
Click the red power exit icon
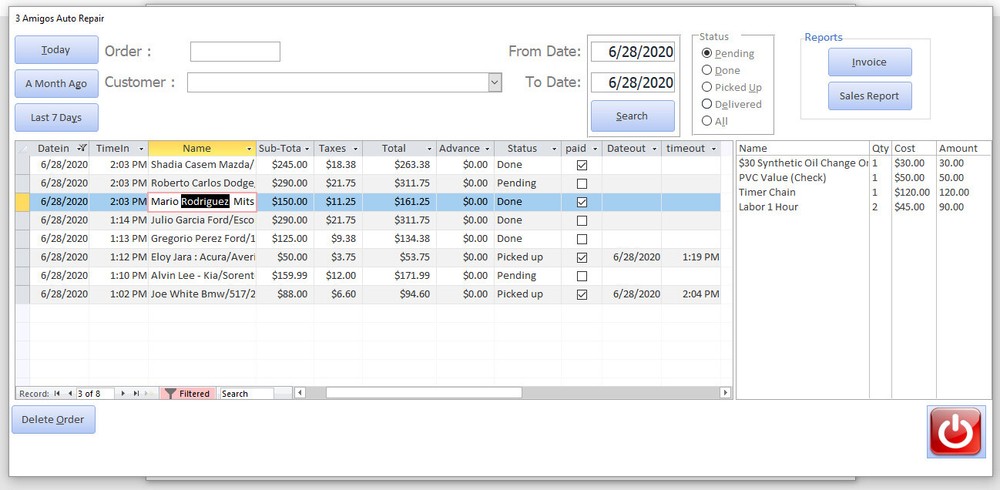pos(955,432)
